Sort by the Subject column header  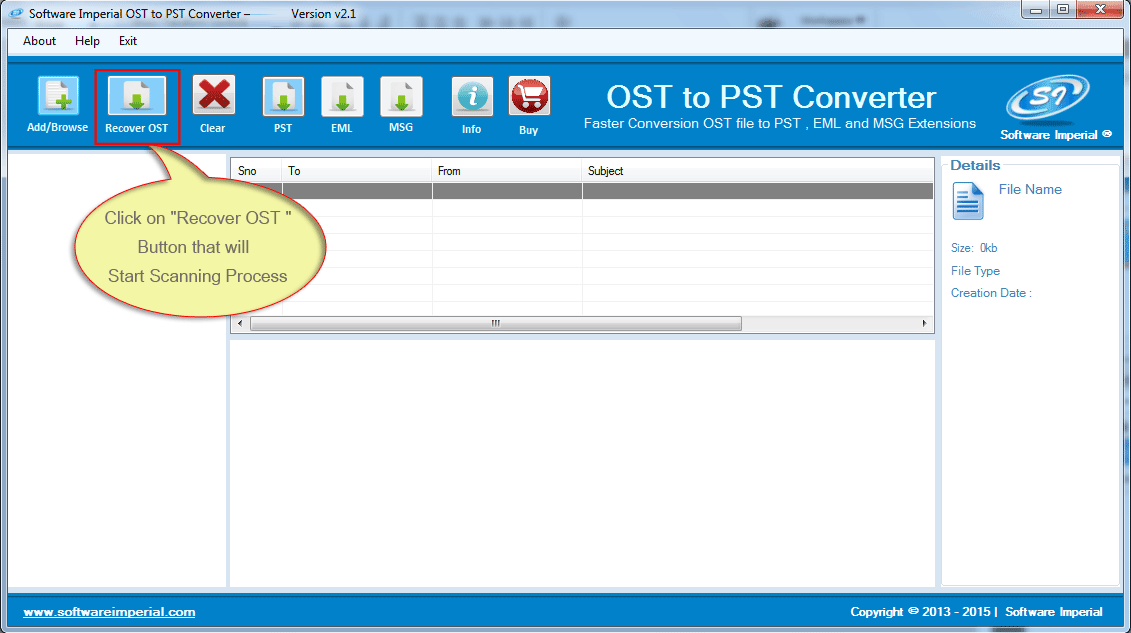pos(757,171)
